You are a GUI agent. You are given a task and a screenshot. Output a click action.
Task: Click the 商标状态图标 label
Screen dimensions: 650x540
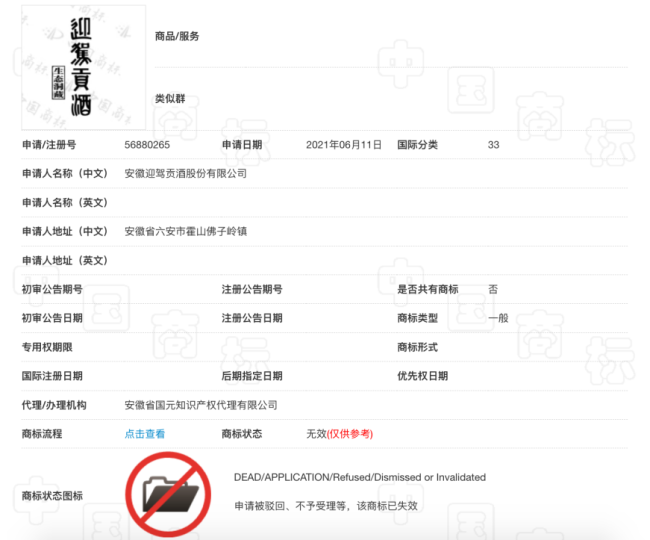pos(52,496)
